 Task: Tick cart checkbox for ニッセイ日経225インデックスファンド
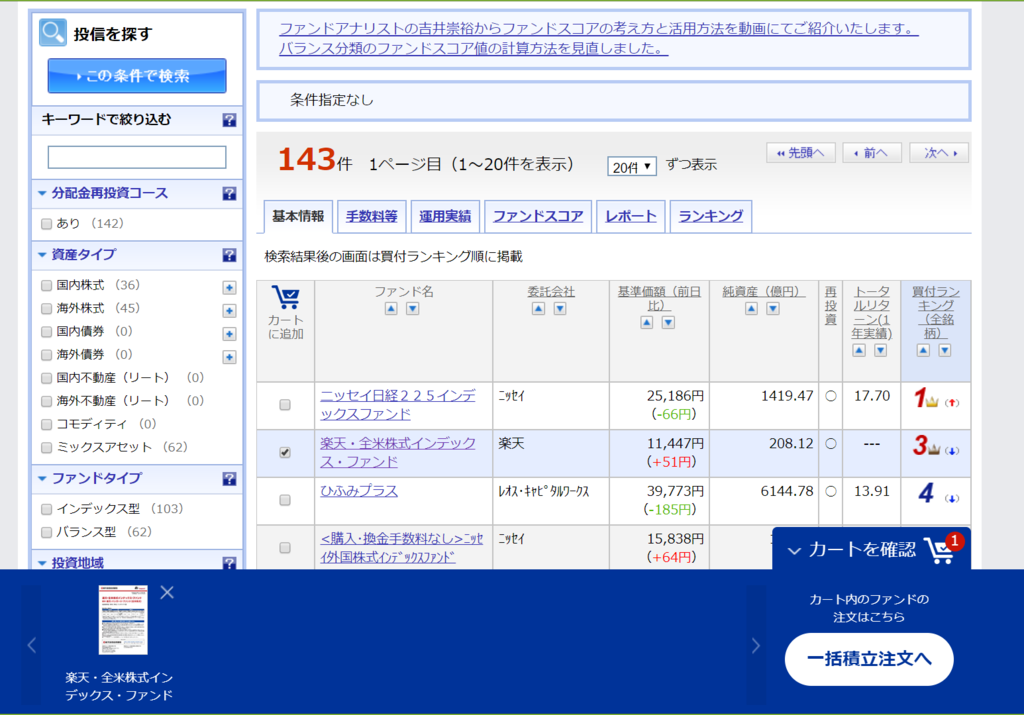click(x=285, y=405)
